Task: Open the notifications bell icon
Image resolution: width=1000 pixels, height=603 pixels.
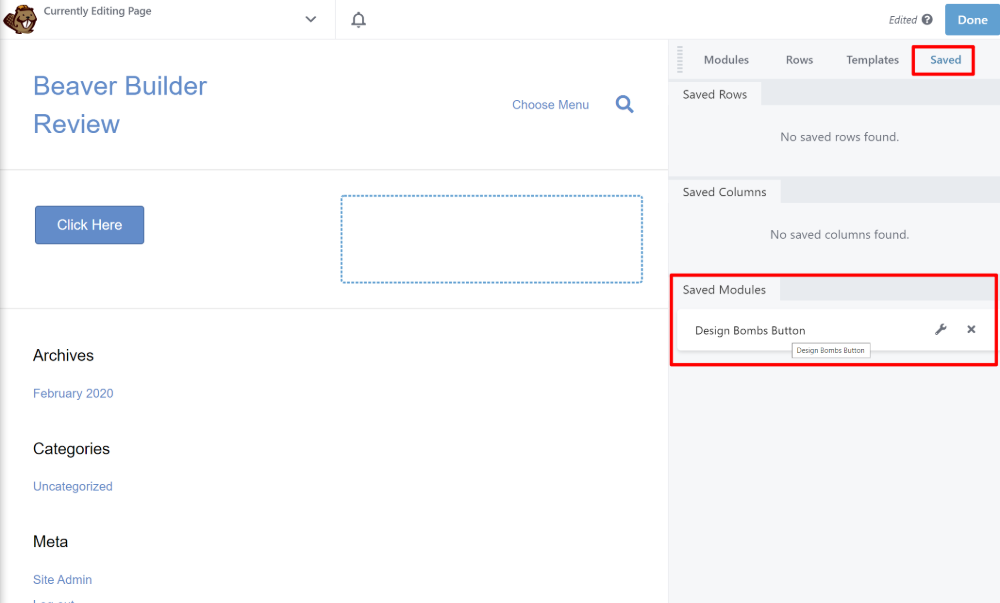Action: click(x=358, y=20)
